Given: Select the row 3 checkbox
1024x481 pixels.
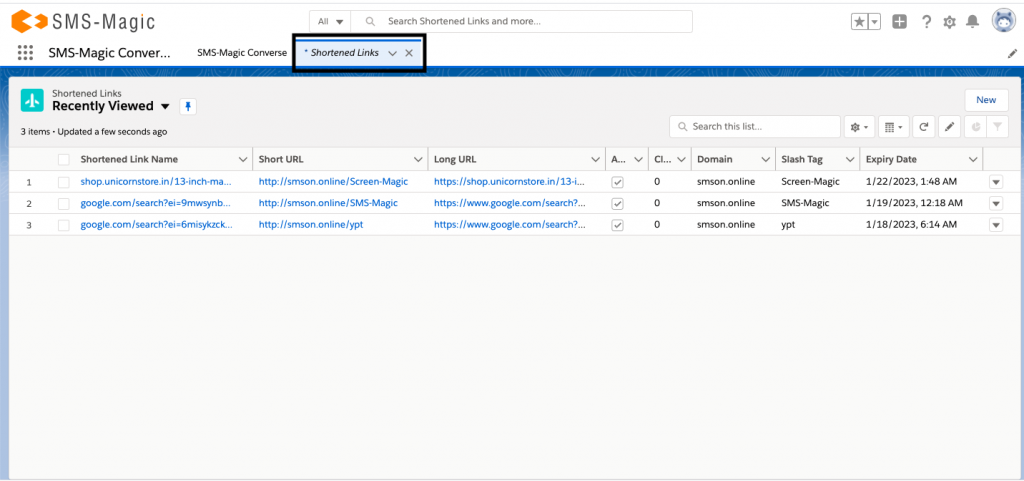Looking at the screenshot, I should point(63,225).
